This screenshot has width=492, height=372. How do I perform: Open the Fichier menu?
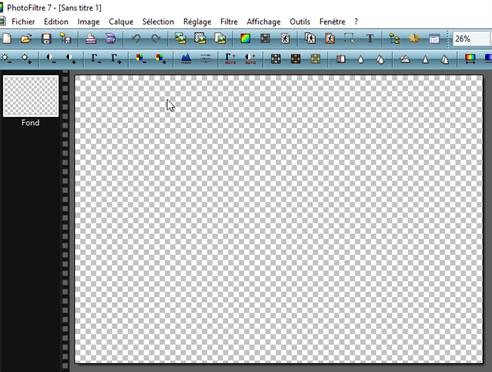click(23, 22)
